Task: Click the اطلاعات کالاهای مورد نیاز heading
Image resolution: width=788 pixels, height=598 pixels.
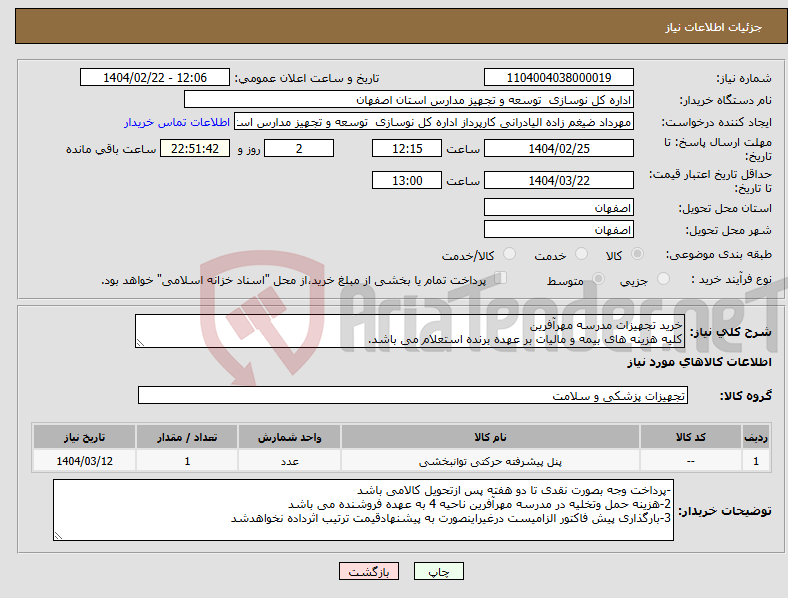Action: pos(699,362)
